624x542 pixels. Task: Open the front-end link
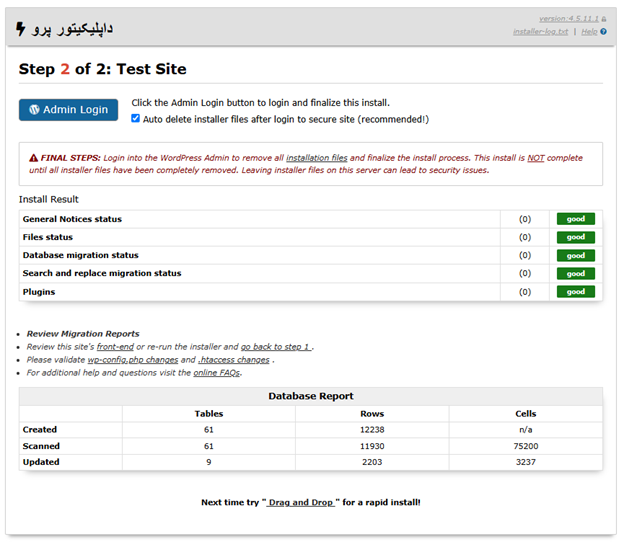coord(115,347)
